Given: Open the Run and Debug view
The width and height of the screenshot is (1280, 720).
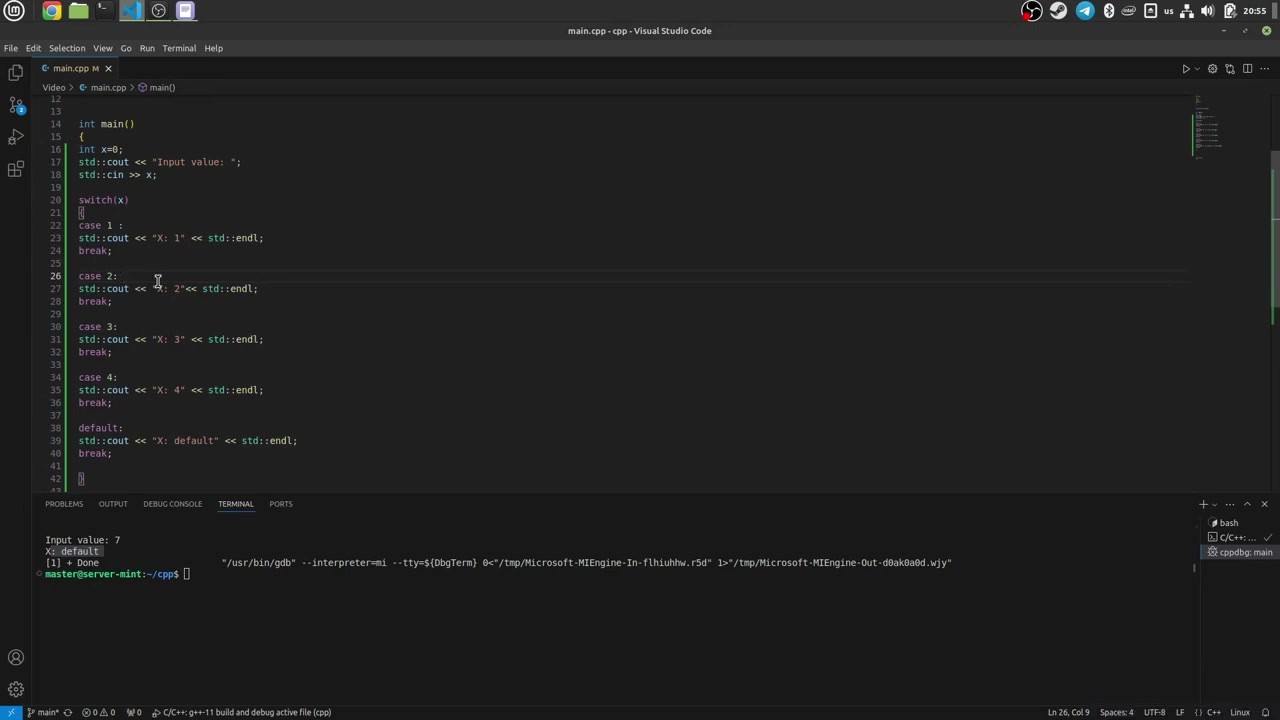Looking at the screenshot, I should coord(15,137).
